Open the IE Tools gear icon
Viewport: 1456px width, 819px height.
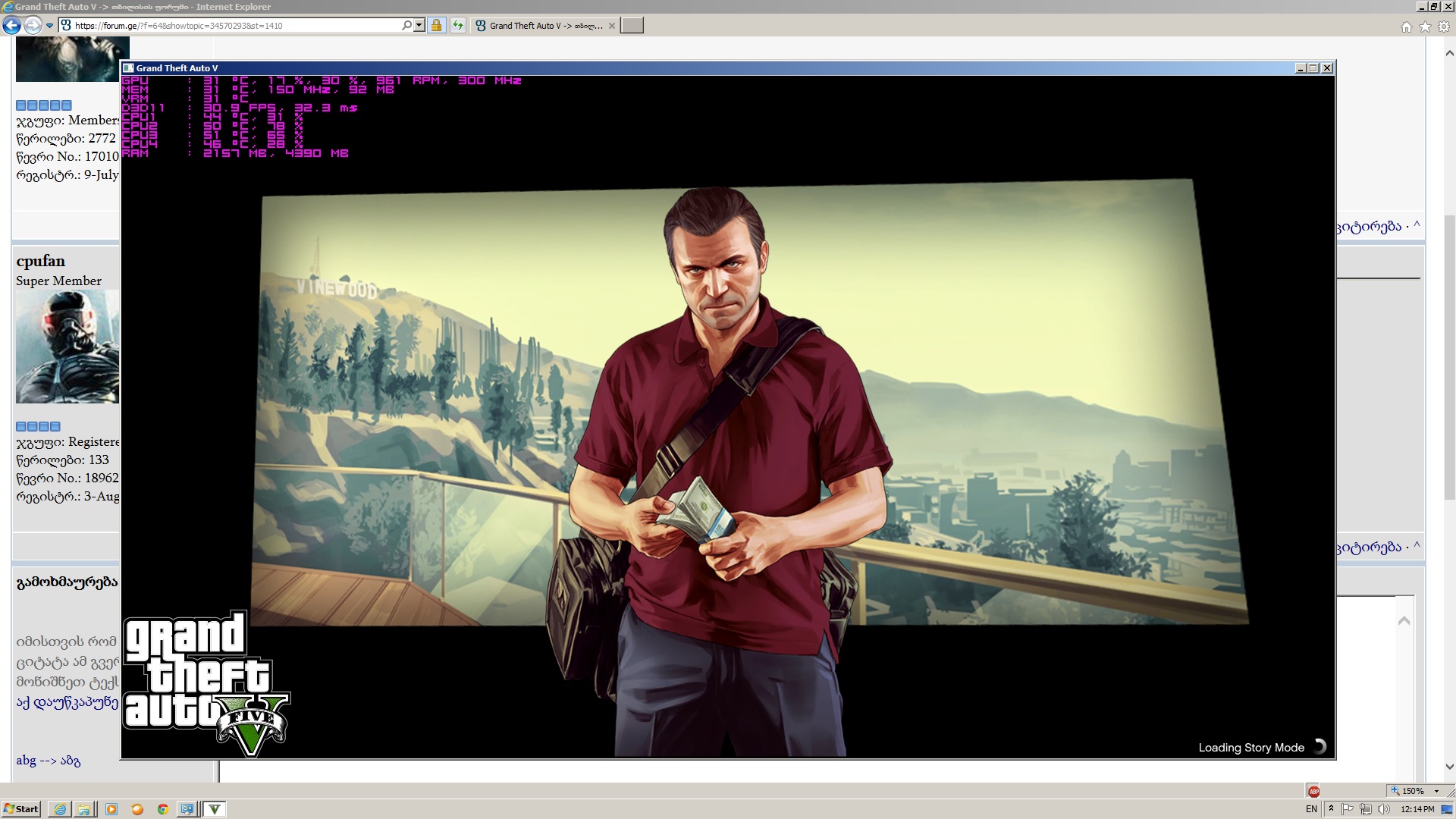pyautogui.click(x=1444, y=27)
